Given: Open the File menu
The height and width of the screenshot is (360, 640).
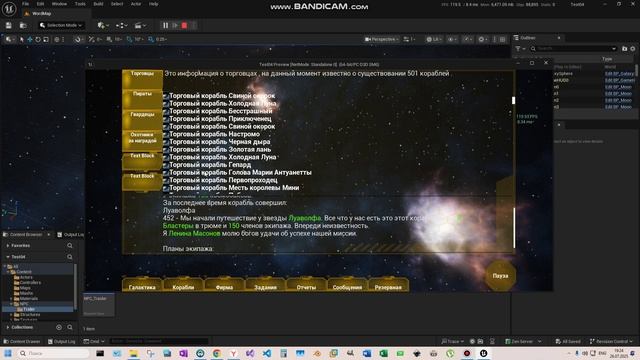Looking at the screenshot, I should 25,4.
